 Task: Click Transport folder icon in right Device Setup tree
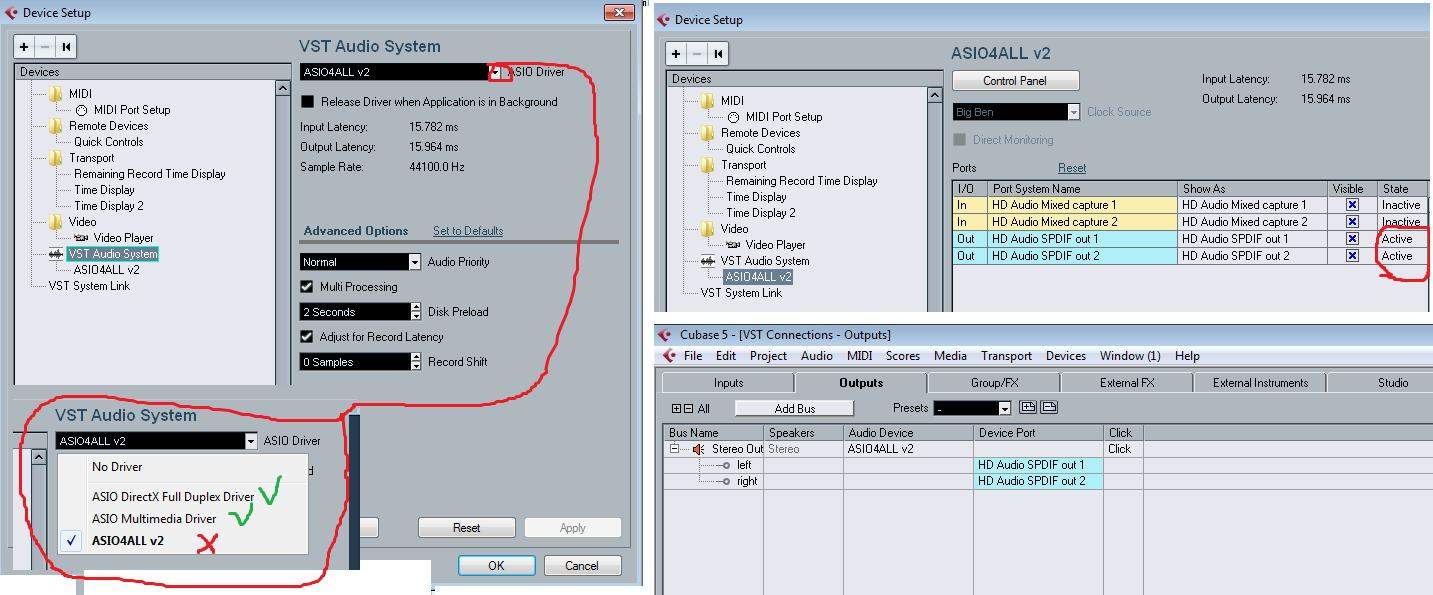(708, 165)
